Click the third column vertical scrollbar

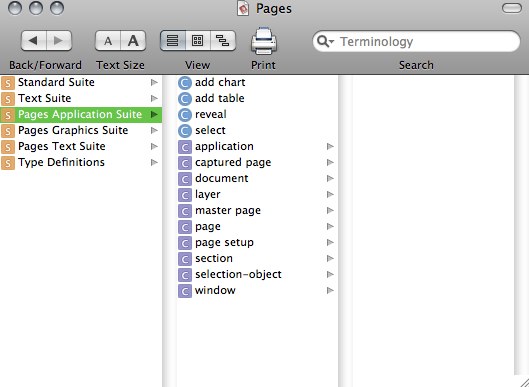click(x=521, y=225)
